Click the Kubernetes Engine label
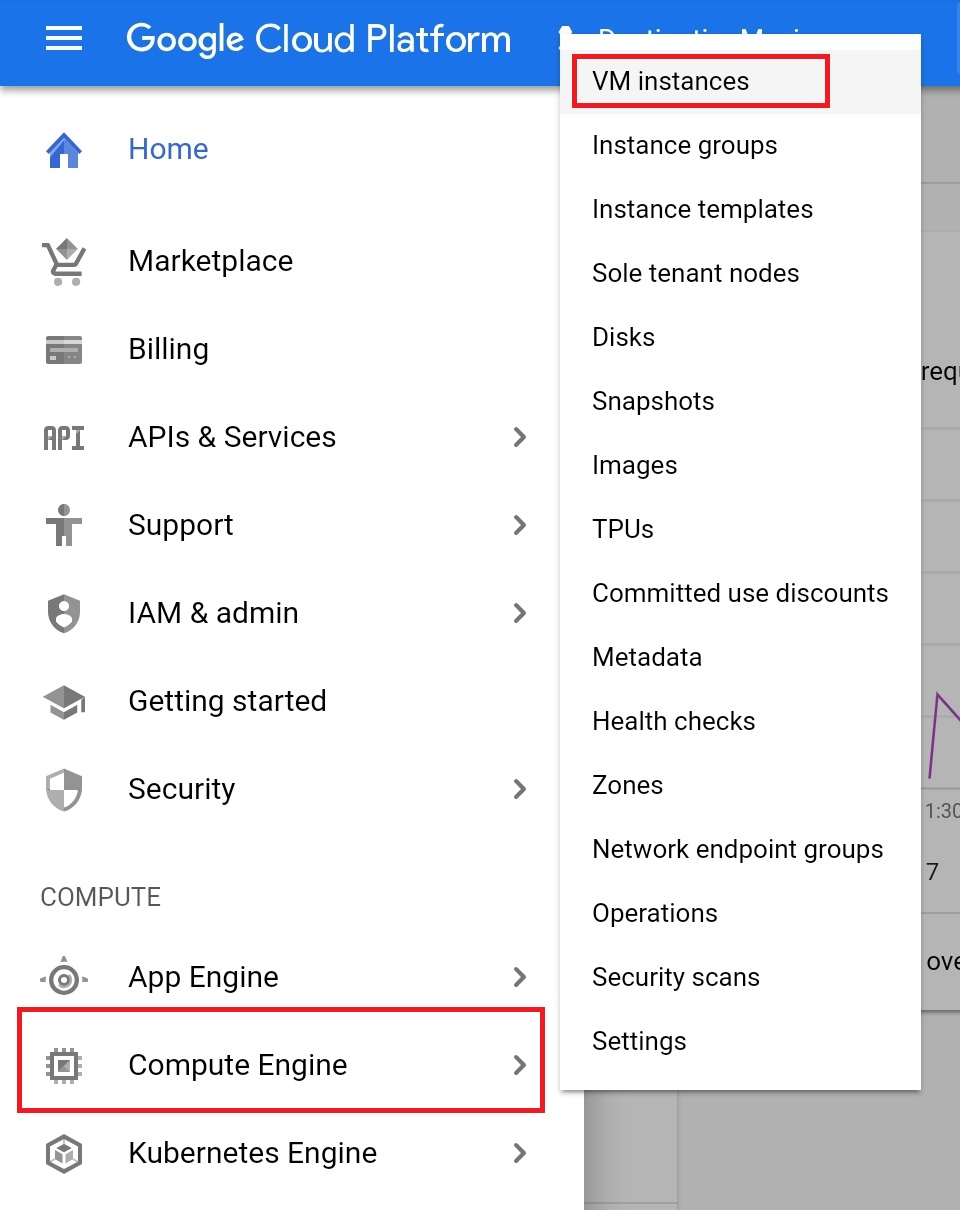Screen dimensions: 960x1210 (252, 1154)
